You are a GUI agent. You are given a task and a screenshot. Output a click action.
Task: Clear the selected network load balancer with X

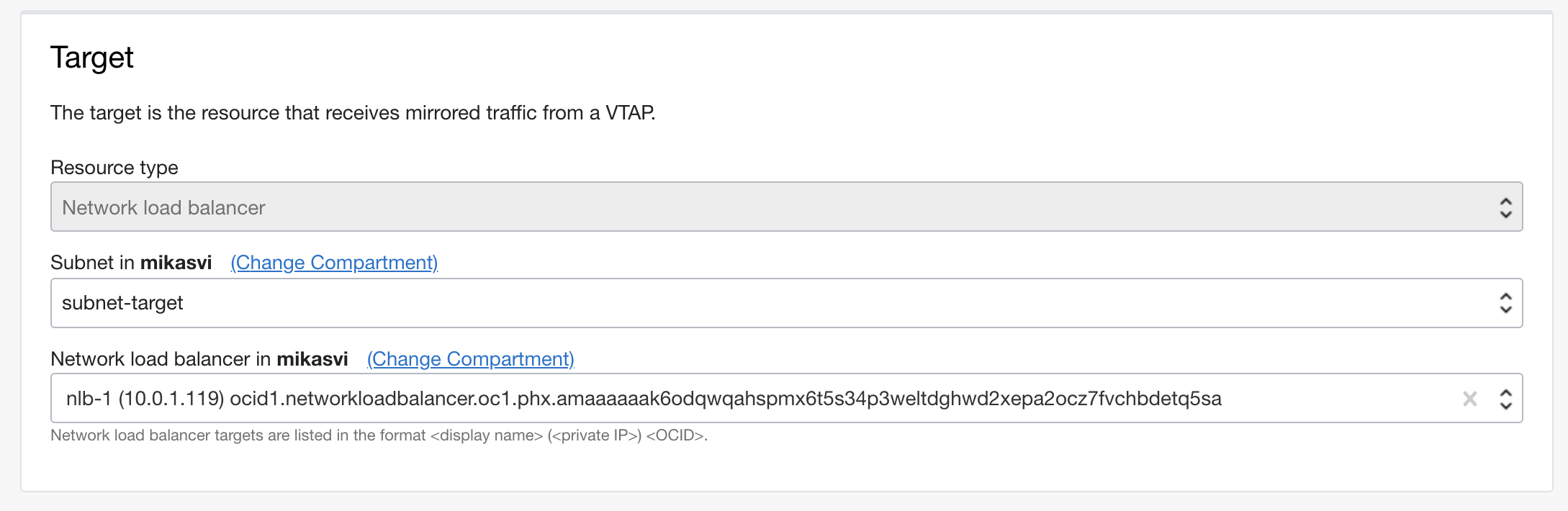pyautogui.click(x=1471, y=397)
